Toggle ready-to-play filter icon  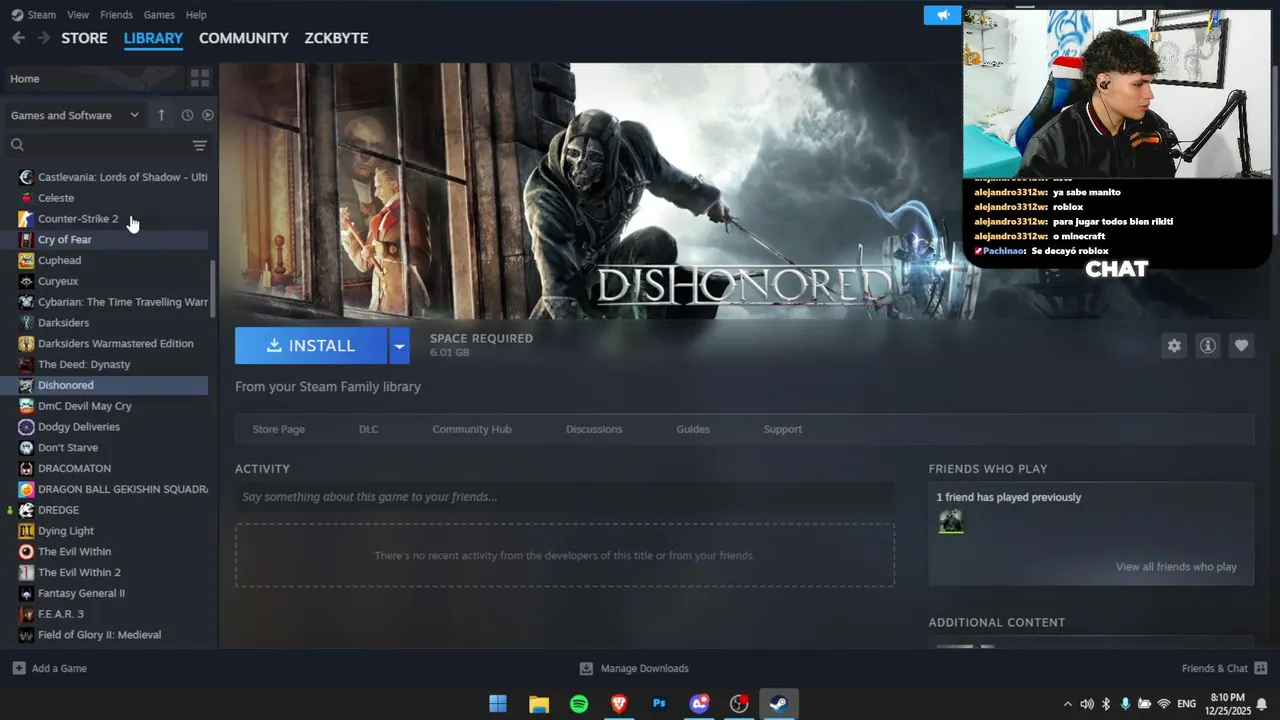208,115
